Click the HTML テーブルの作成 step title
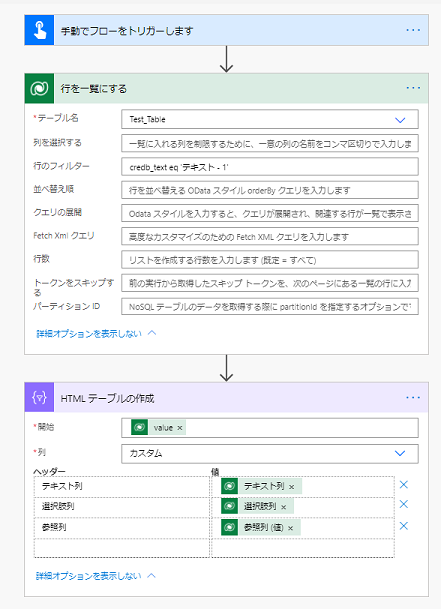Viewport: 441px width, 609px height. pos(107,398)
